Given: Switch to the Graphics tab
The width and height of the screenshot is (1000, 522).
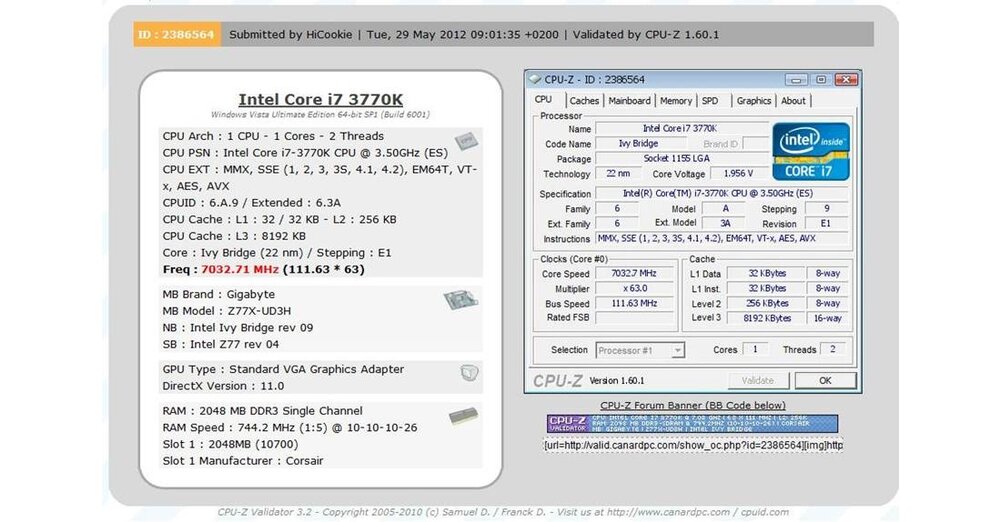Looking at the screenshot, I should (x=754, y=101).
